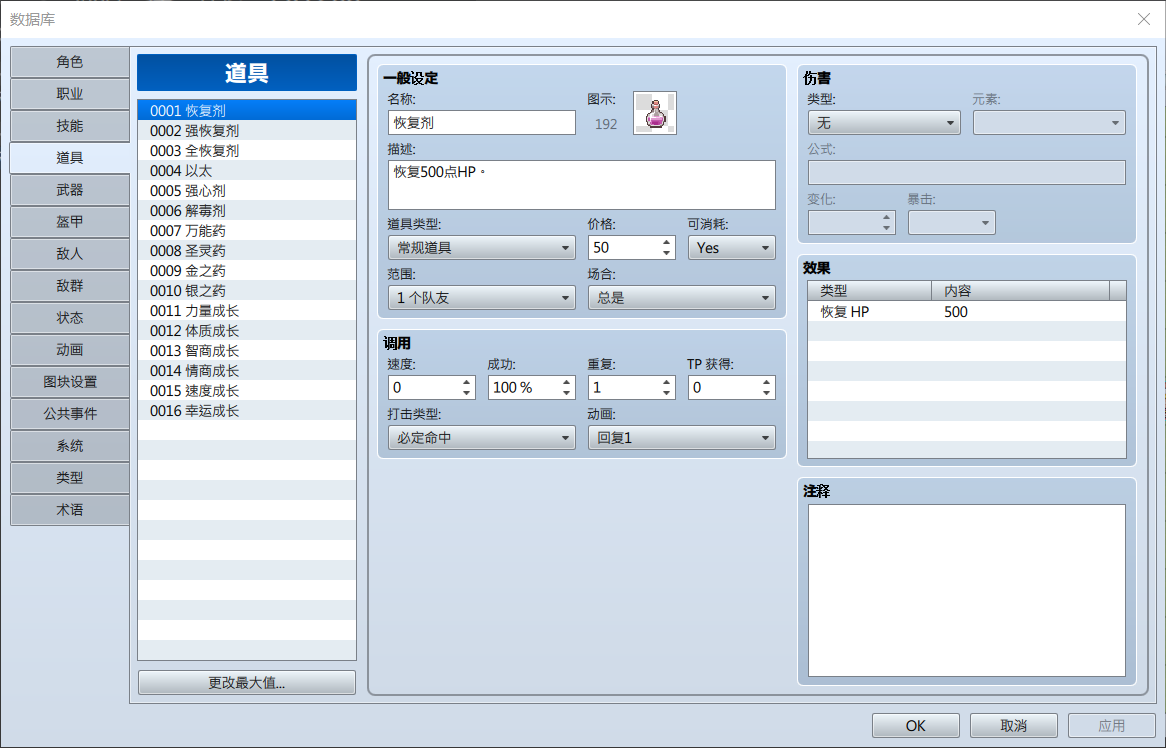The image size is (1166, 748).
Task: Click the OK button
Action: pyautogui.click(x=915, y=726)
